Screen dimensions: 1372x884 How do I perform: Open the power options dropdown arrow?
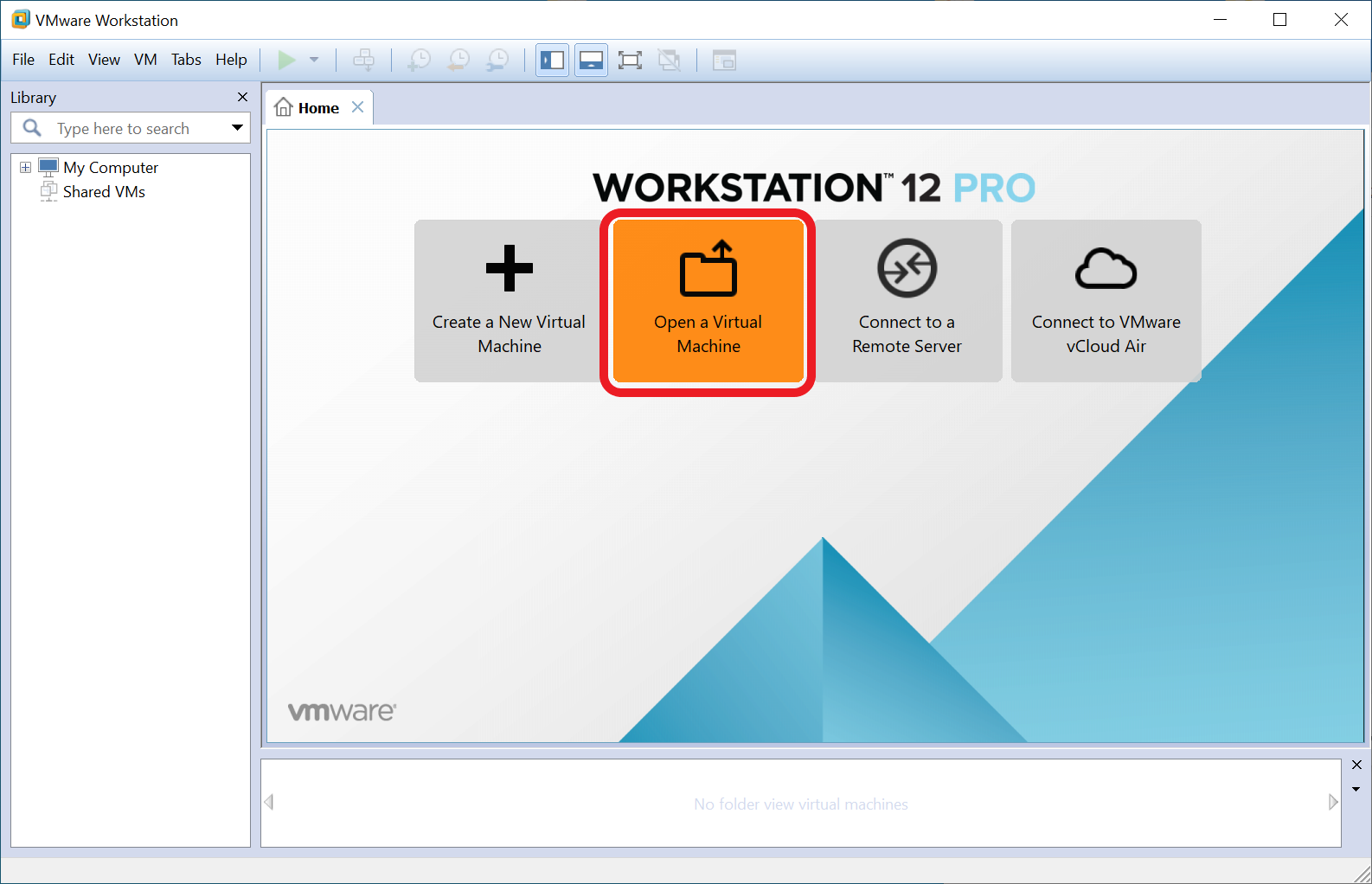click(314, 60)
